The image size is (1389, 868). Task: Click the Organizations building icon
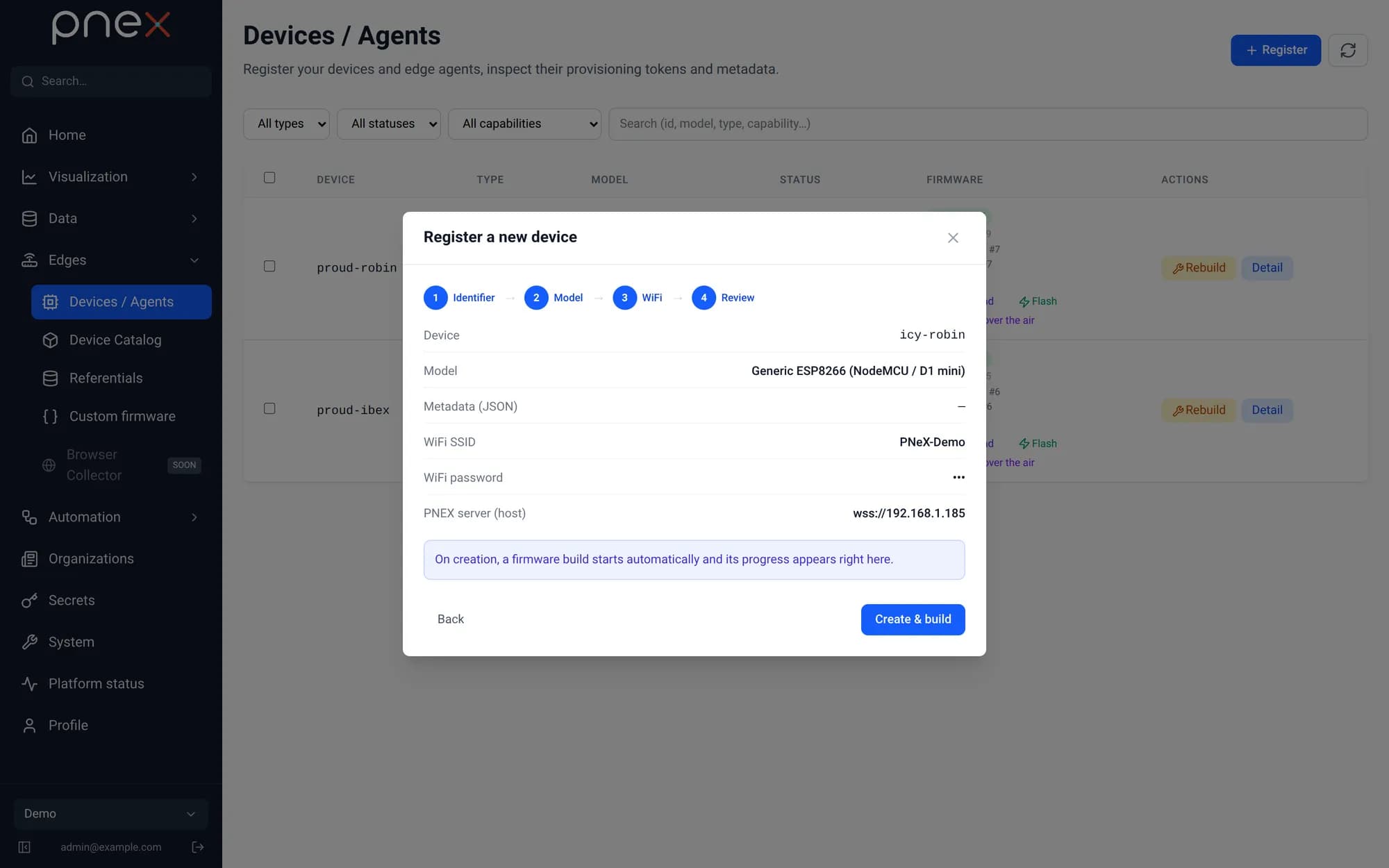(x=29, y=559)
